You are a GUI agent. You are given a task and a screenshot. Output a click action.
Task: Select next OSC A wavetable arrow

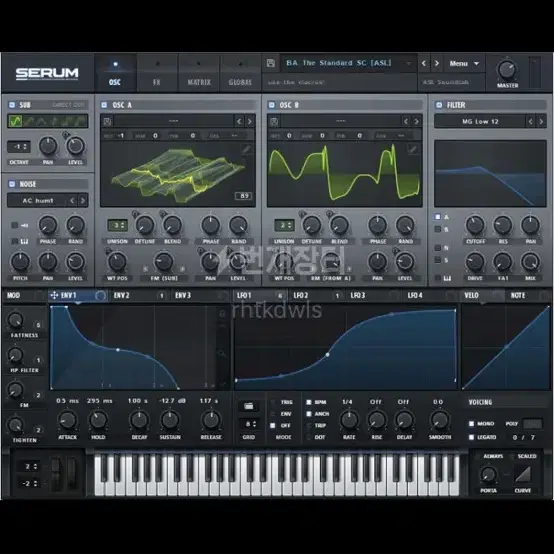[x=249, y=122]
